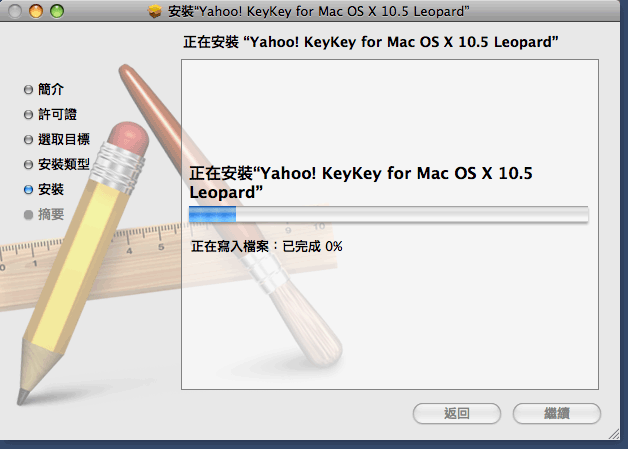Click the status text 正在寫入檔案：已完成 0%
The image size is (628, 449).
[x=267, y=246]
